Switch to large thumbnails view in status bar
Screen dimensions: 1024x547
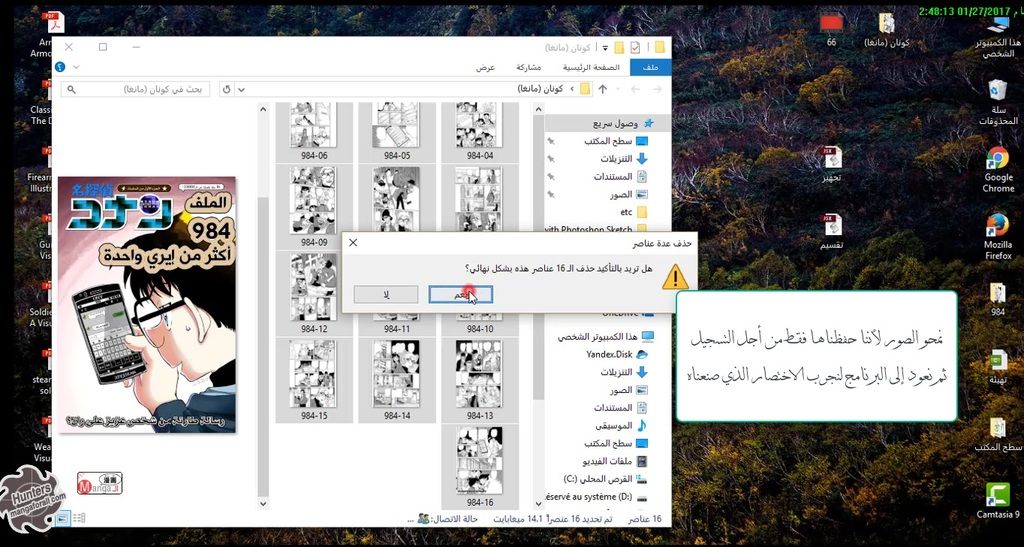63,518
